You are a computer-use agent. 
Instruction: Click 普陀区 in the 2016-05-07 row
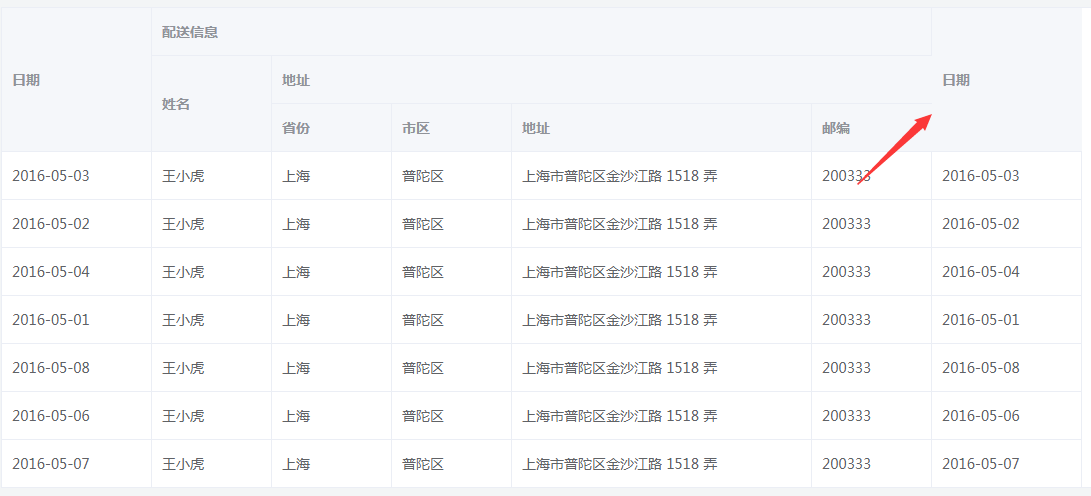(422, 464)
